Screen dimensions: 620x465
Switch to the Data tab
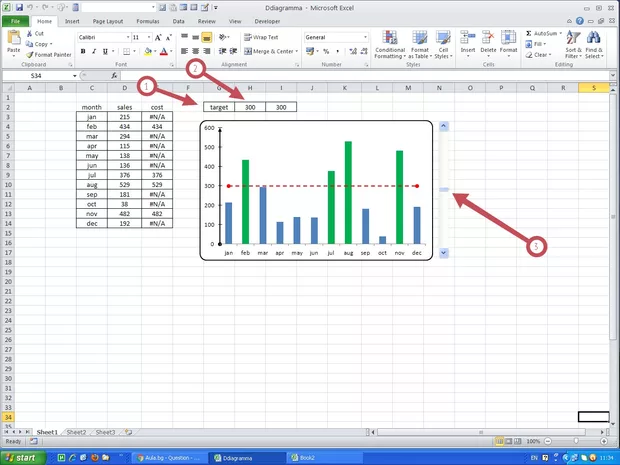click(178, 21)
